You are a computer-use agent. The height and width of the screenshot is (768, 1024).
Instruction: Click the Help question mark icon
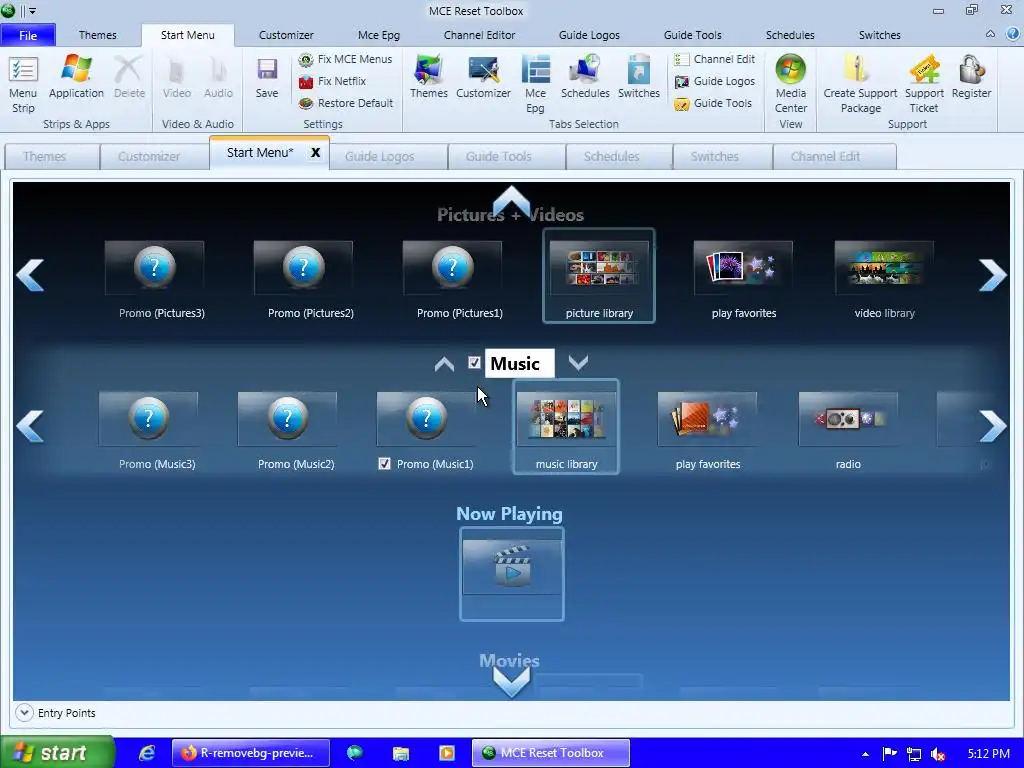1013,34
